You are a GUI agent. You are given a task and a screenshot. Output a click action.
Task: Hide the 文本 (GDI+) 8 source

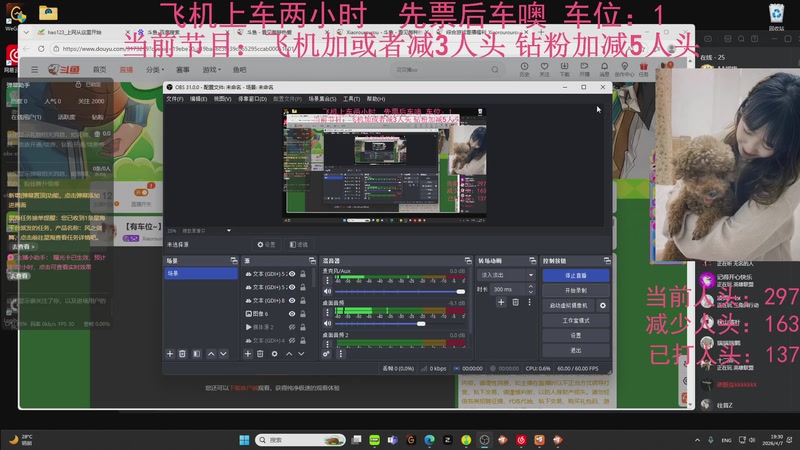(292, 301)
